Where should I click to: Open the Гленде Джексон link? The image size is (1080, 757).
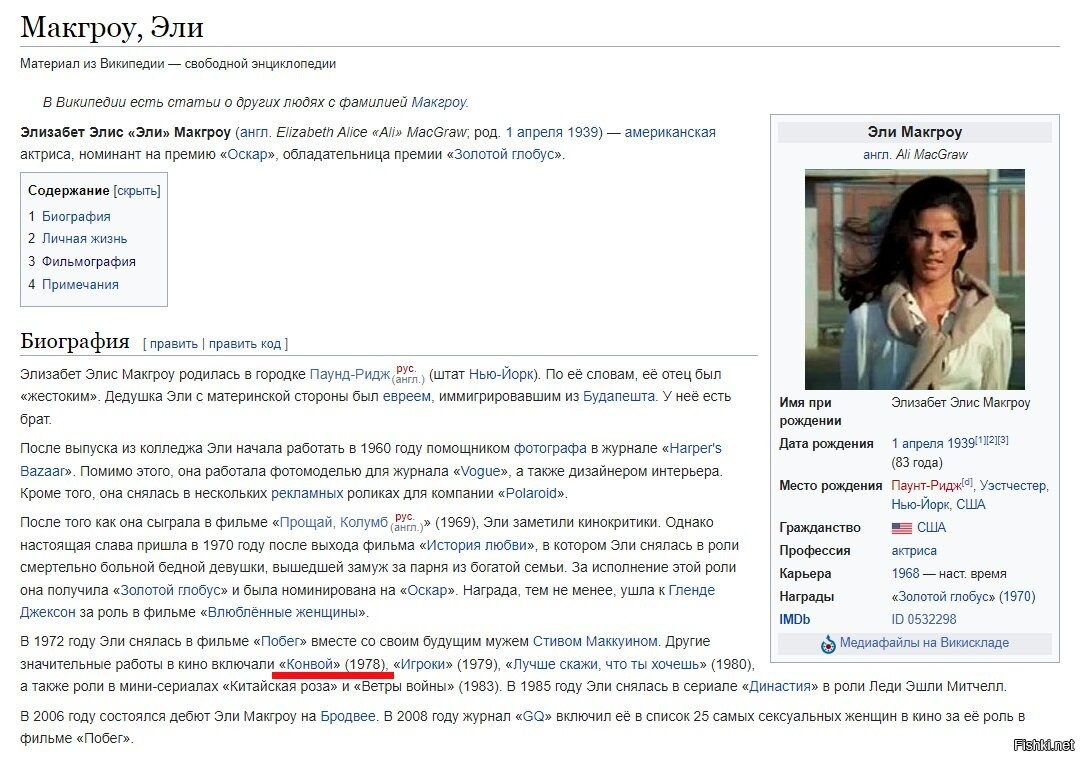692,591
